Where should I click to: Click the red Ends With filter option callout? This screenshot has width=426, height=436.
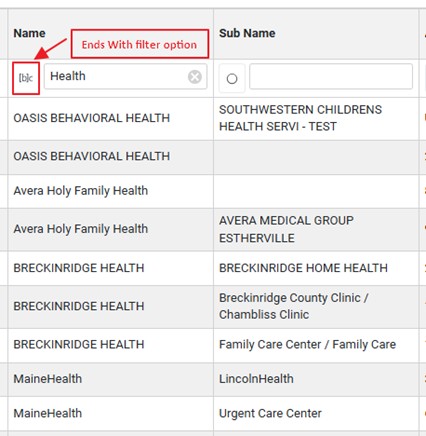coord(140,44)
